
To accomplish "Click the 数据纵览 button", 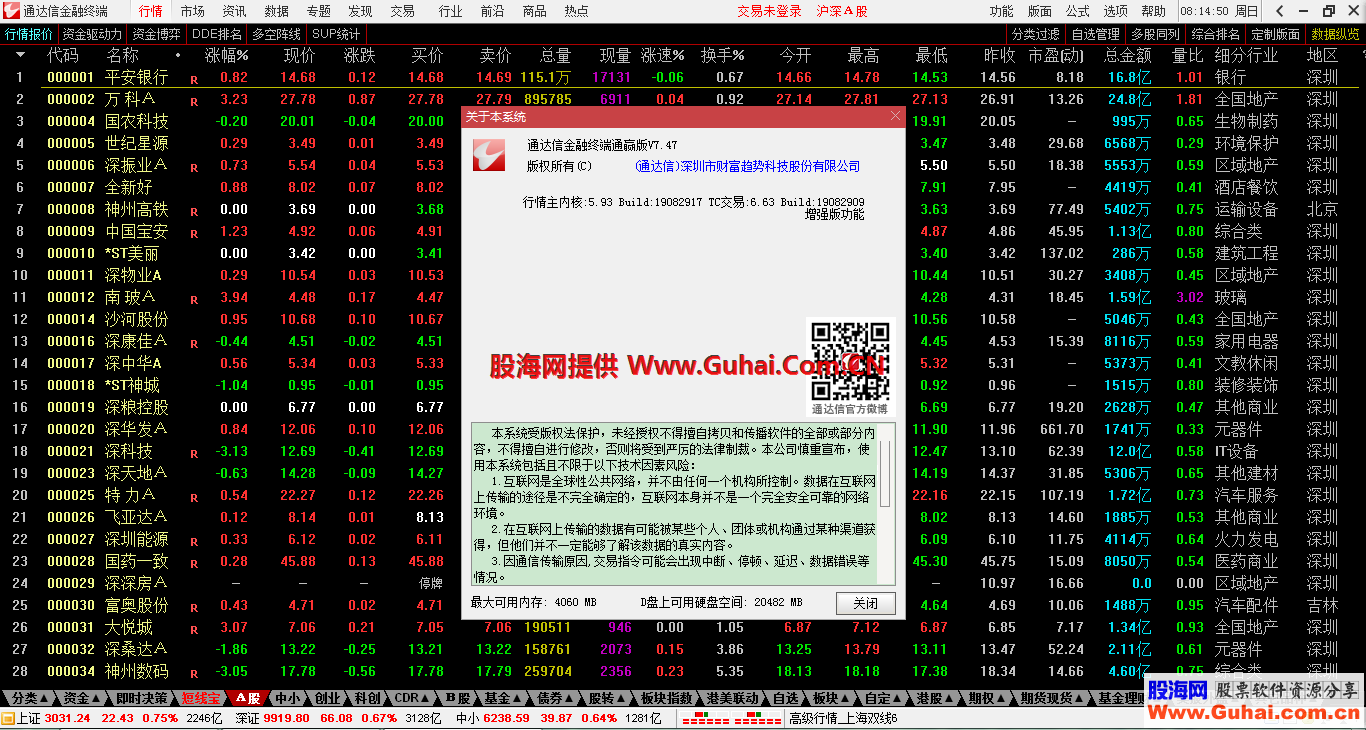I will 1335,34.
